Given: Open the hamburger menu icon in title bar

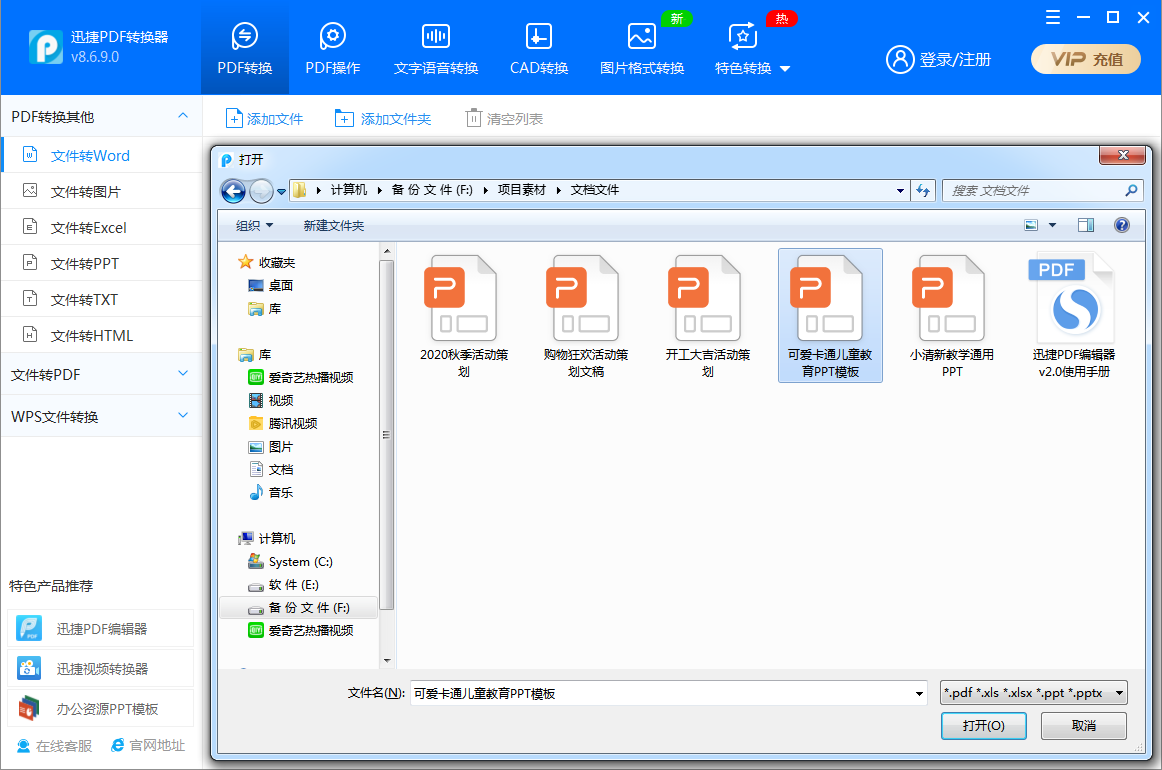Looking at the screenshot, I should click(x=1052, y=17).
